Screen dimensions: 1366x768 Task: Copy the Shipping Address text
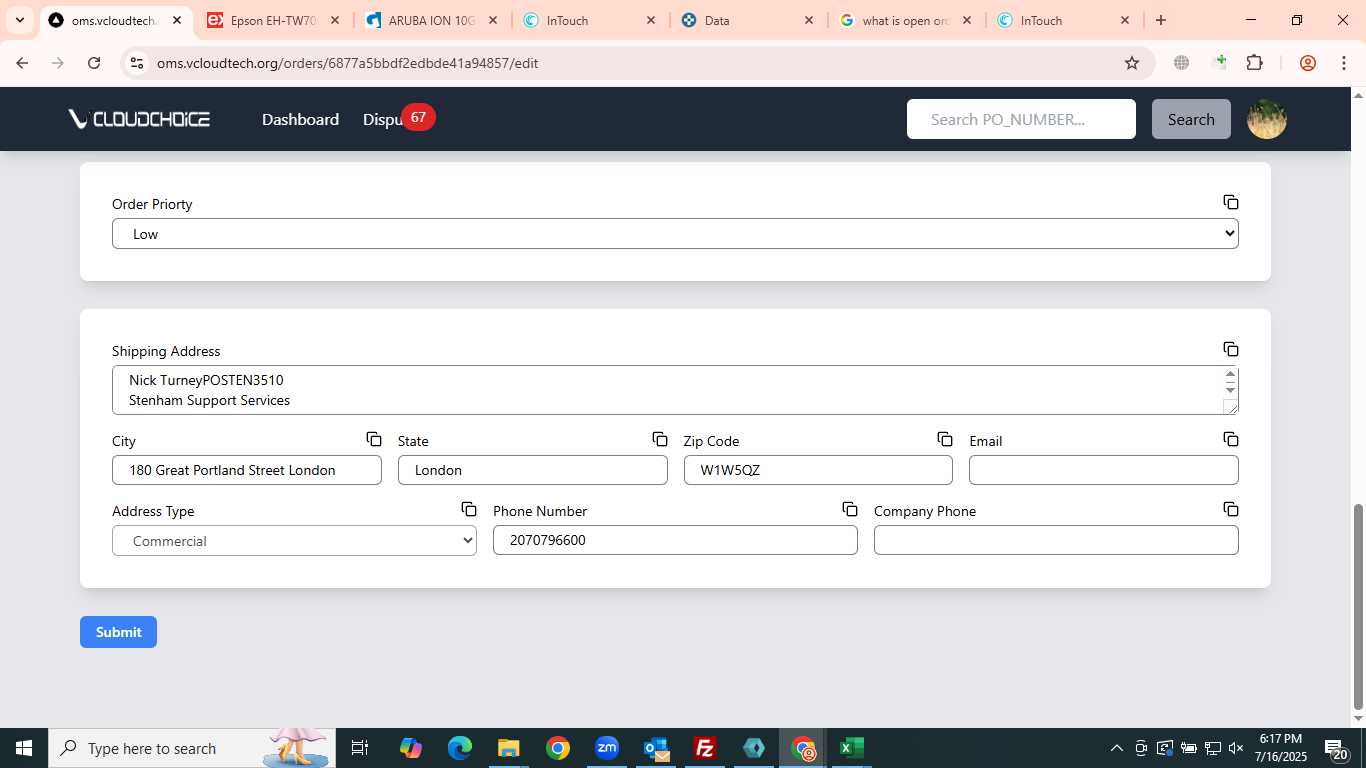pyautogui.click(x=1231, y=349)
